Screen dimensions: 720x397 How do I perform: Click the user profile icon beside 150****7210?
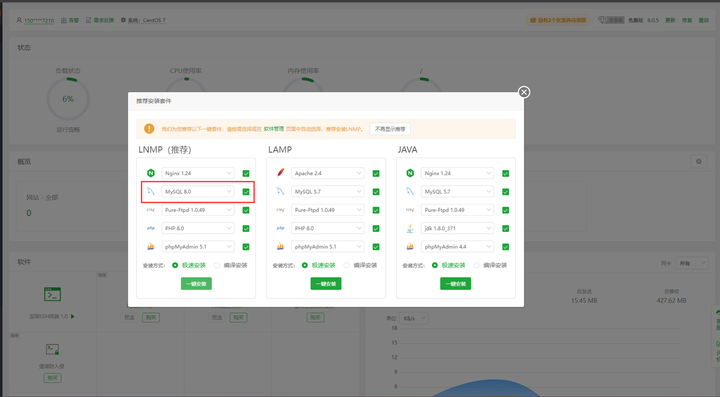[19, 20]
